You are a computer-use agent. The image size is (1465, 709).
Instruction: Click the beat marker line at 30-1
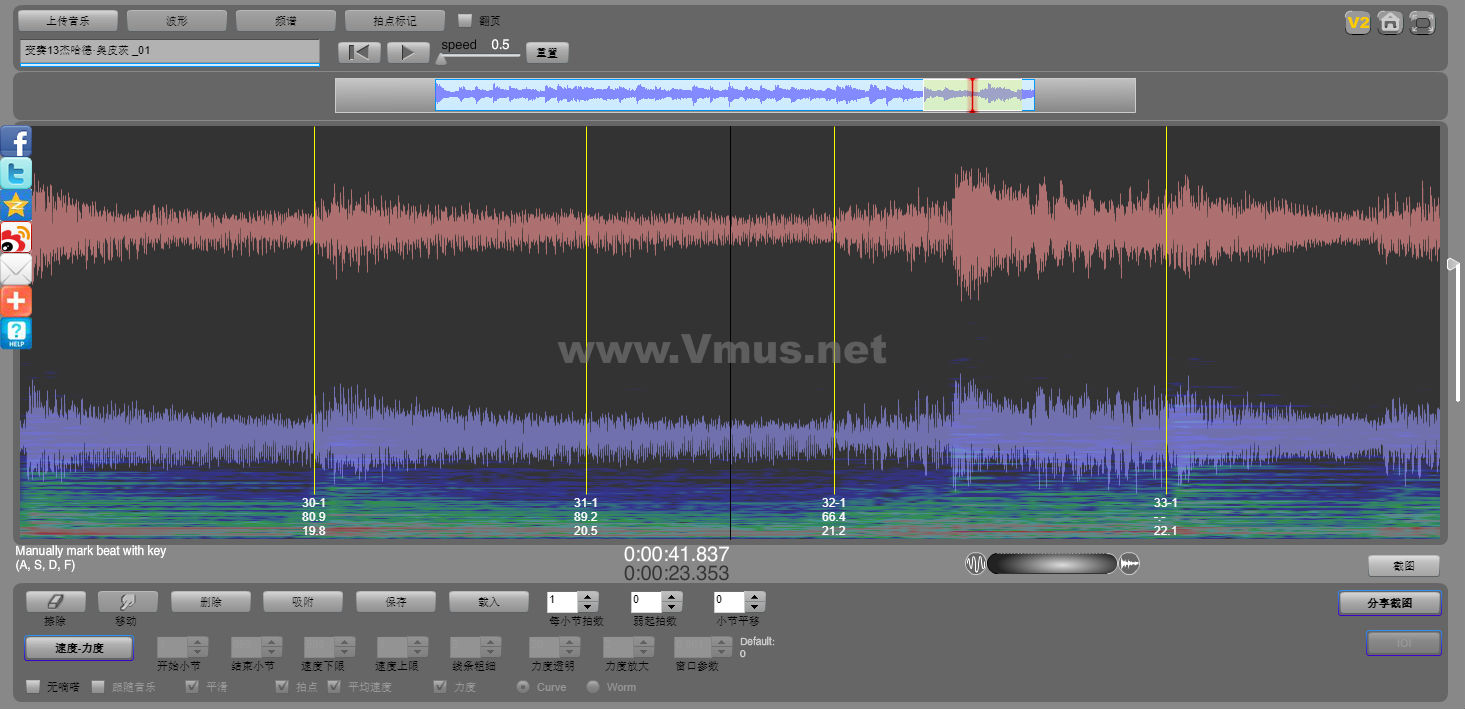coord(314,310)
